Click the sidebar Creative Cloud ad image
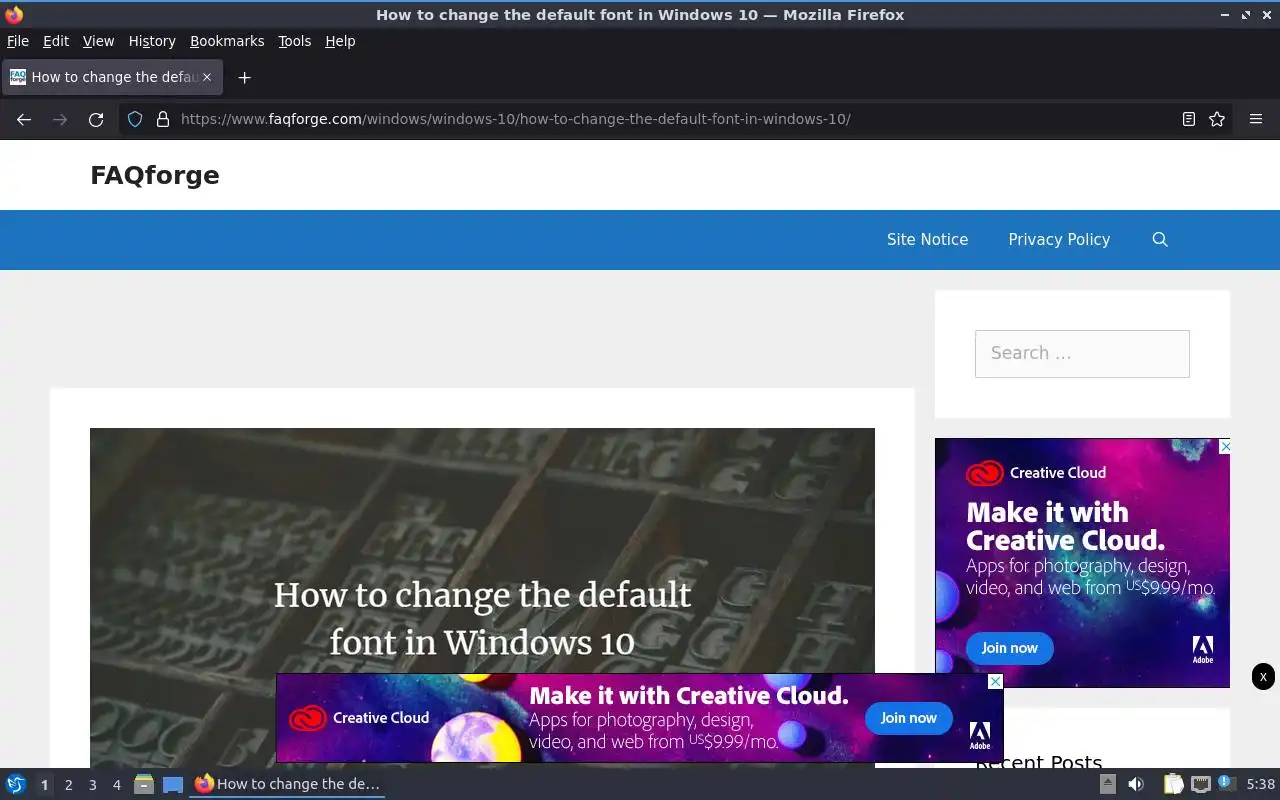 1082,562
